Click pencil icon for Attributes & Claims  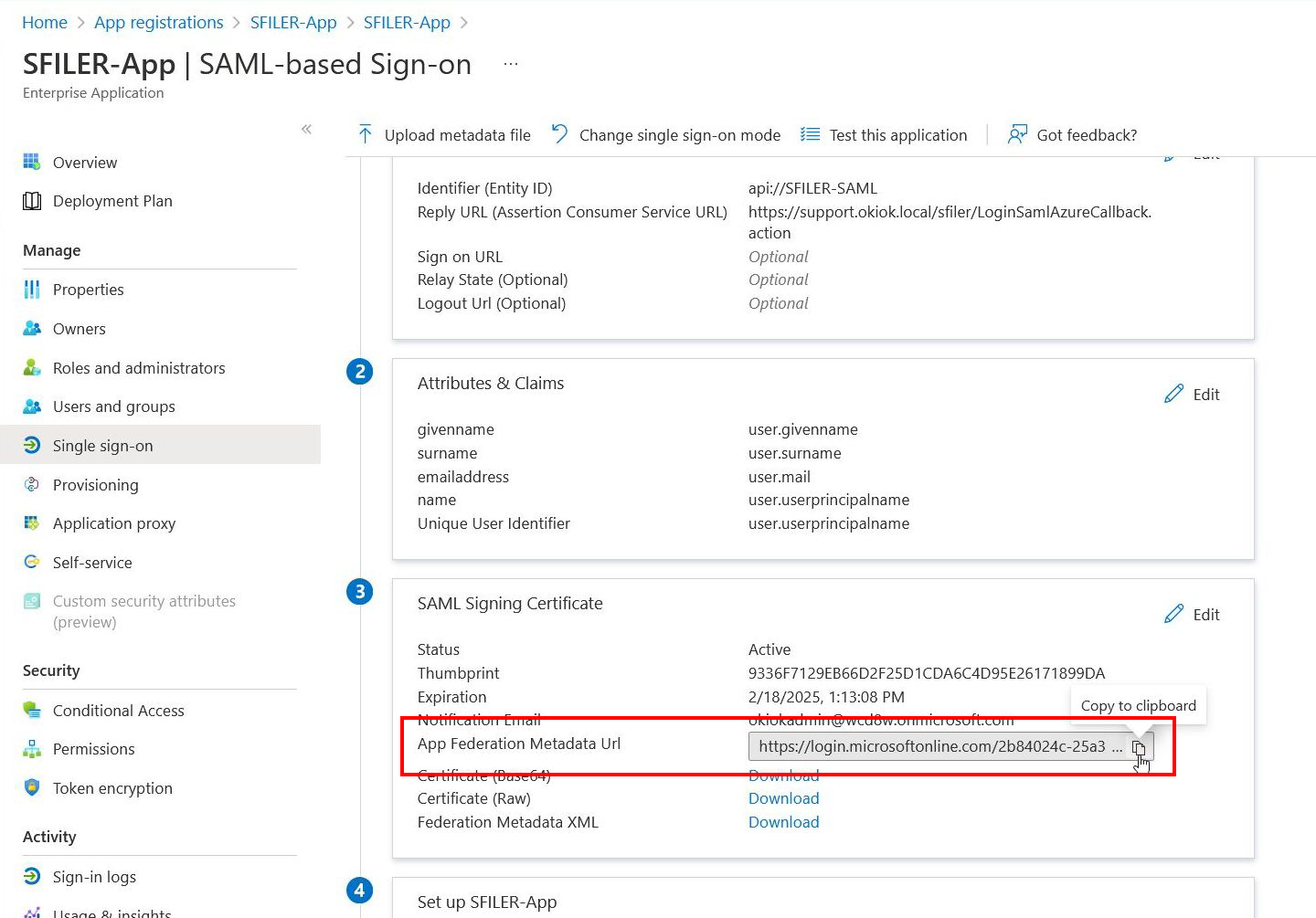click(x=1174, y=394)
